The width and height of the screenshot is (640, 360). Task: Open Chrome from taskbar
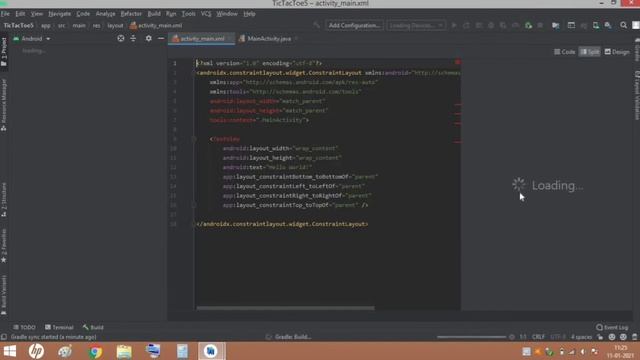point(95,351)
